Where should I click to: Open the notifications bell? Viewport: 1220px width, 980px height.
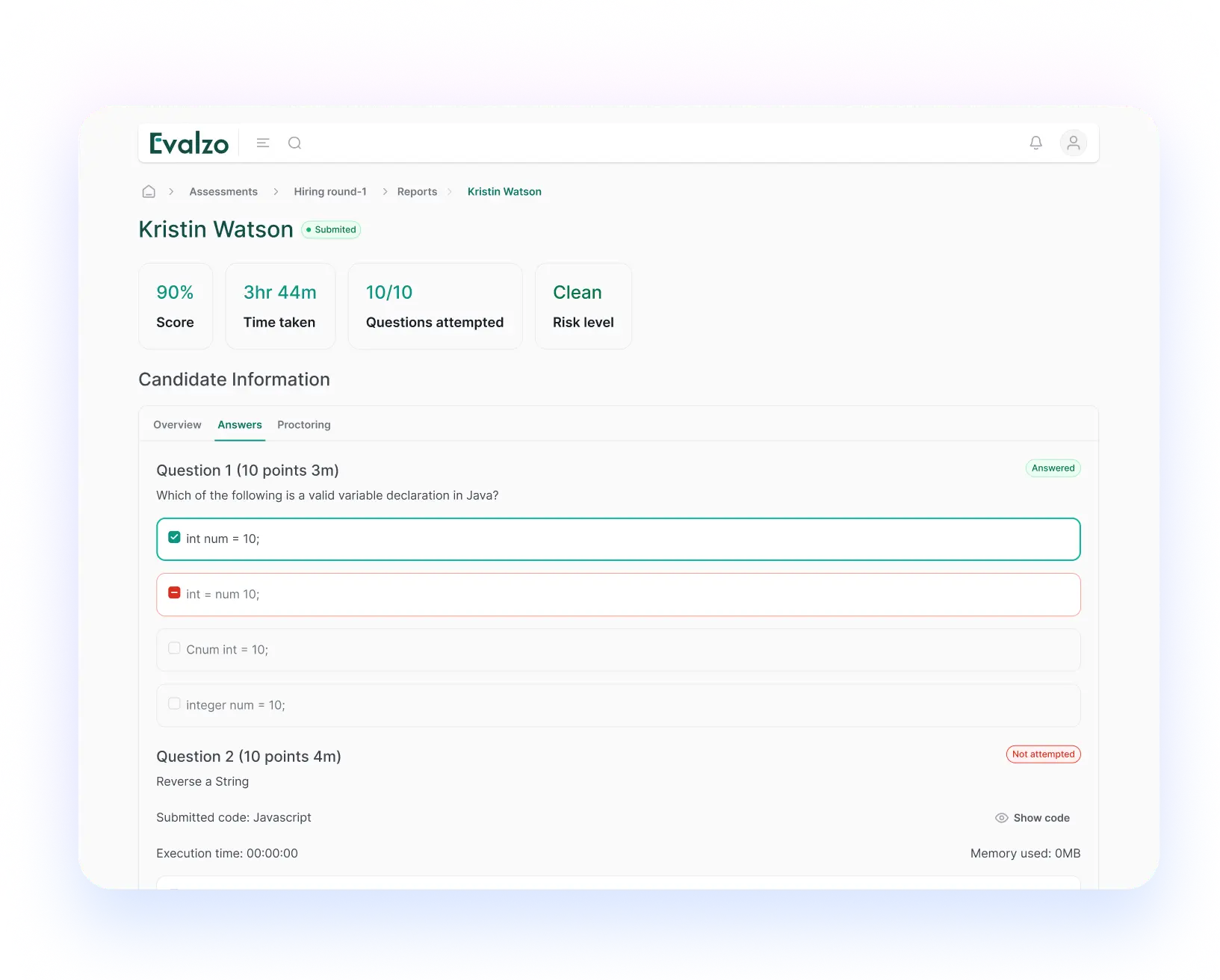[1035, 143]
